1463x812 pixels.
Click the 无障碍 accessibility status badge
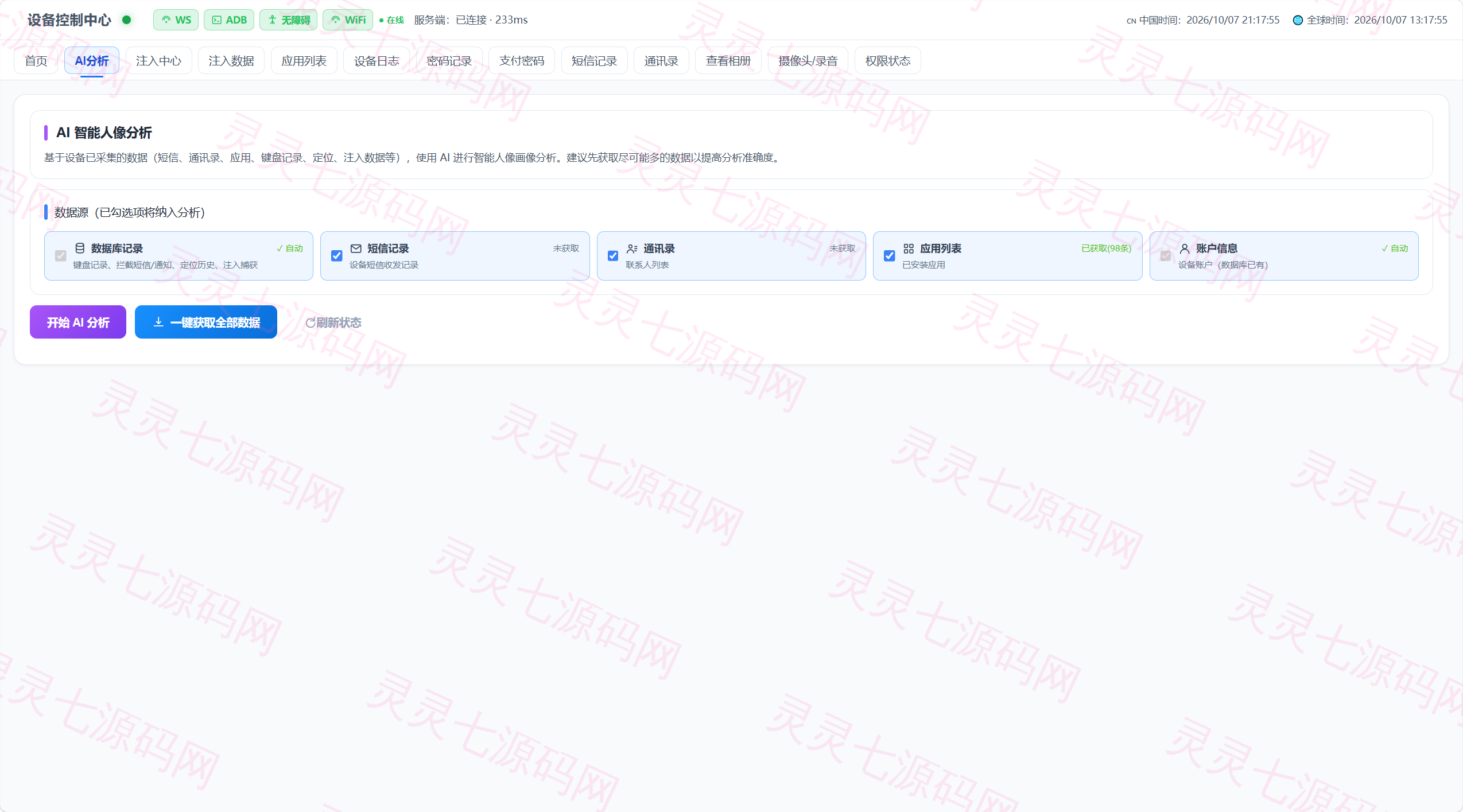pyautogui.click(x=288, y=20)
